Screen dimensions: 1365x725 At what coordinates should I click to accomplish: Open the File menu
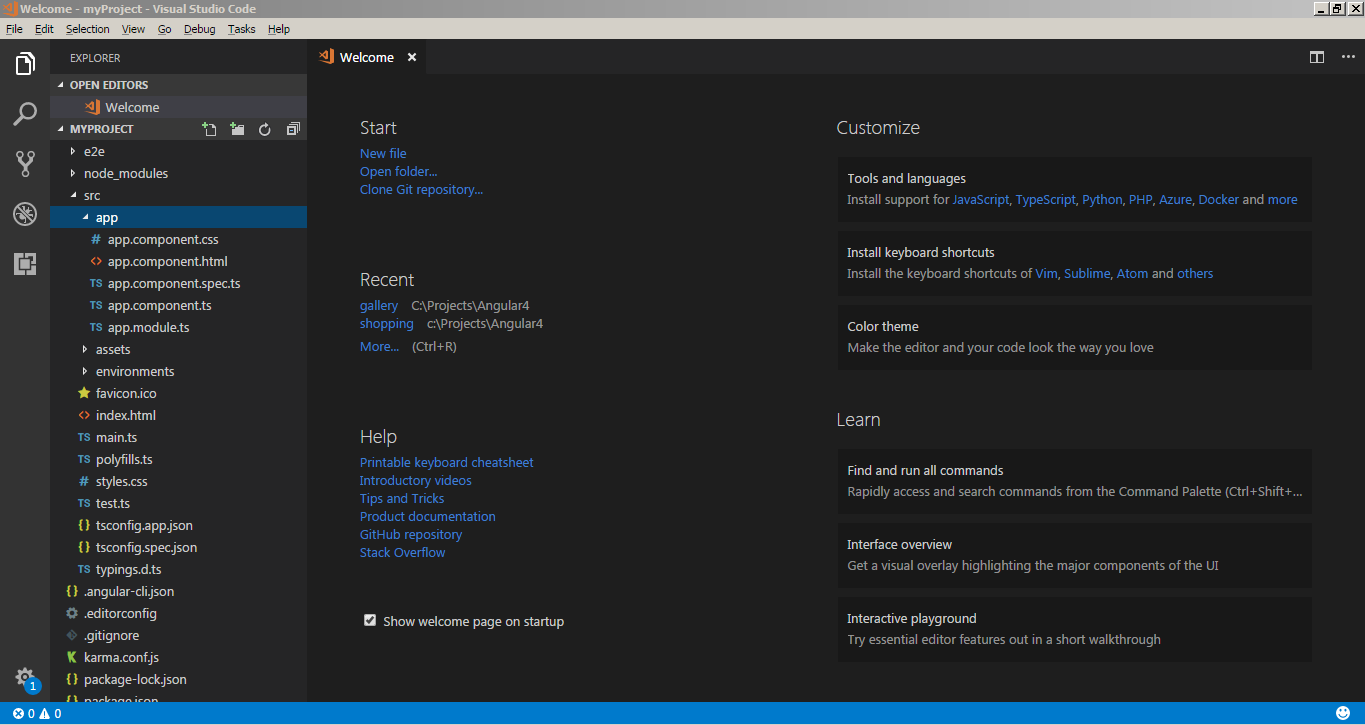[14, 29]
